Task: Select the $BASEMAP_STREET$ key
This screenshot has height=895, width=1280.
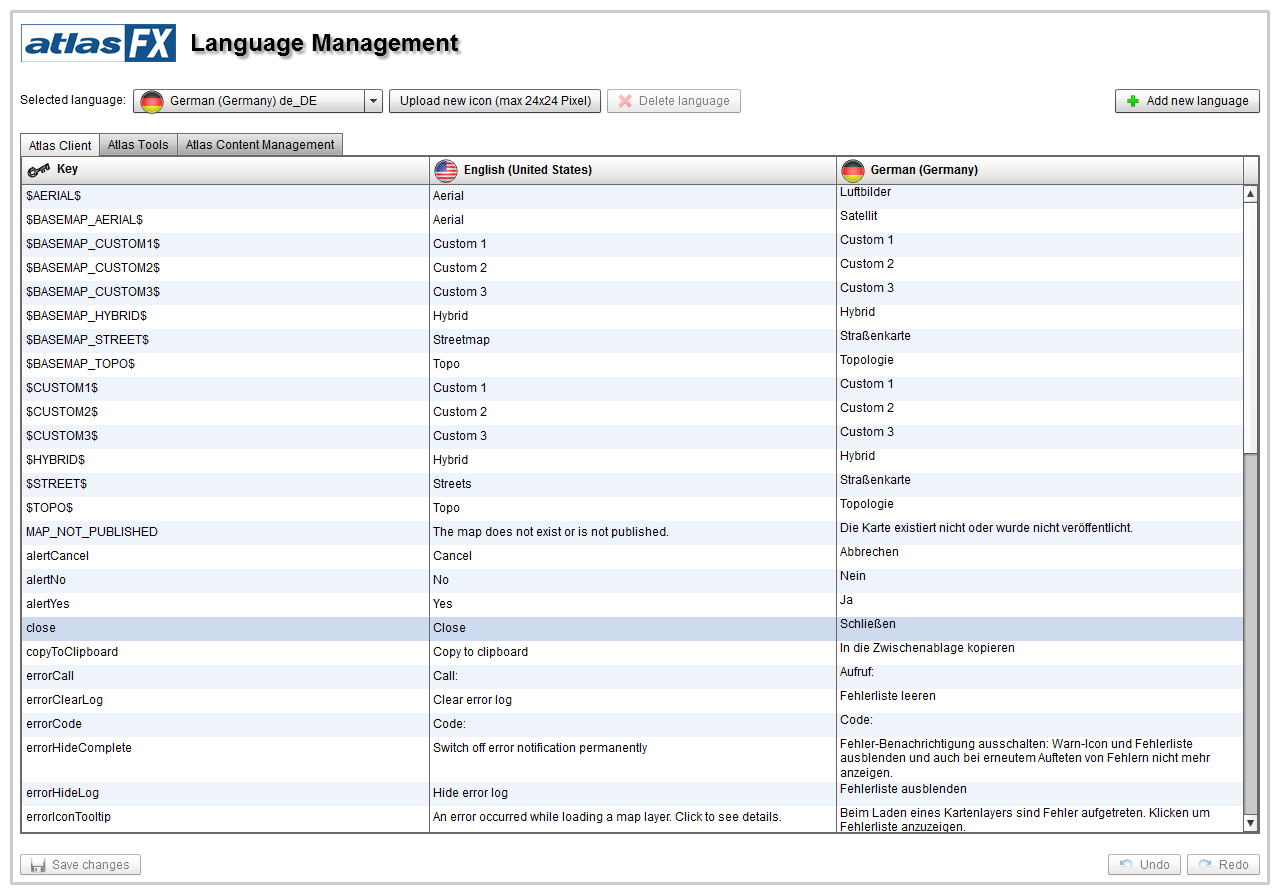Action: (x=88, y=340)
